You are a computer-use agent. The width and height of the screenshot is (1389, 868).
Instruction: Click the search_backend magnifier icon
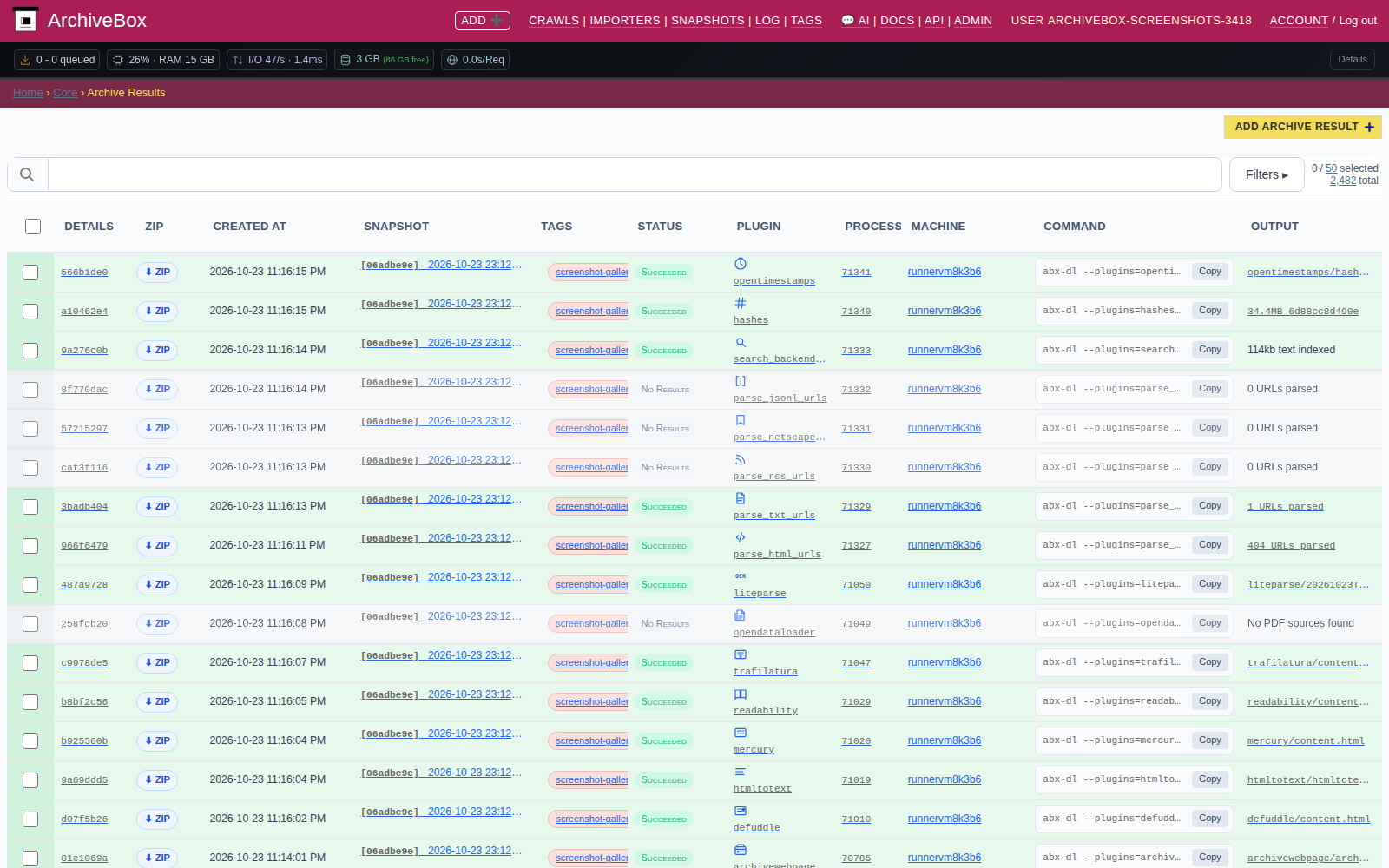click(x=741, y=342)
